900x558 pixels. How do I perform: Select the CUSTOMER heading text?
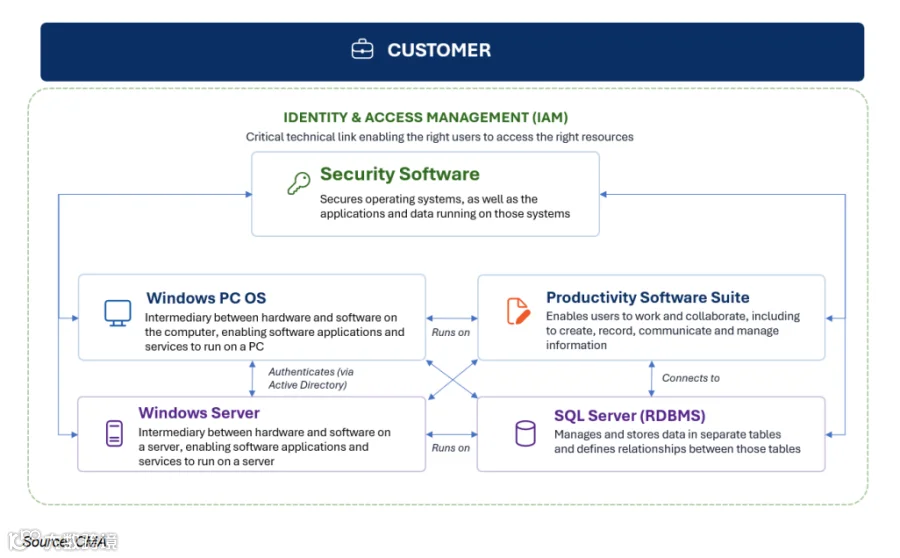pyautogui.click(x=439, y=50)
